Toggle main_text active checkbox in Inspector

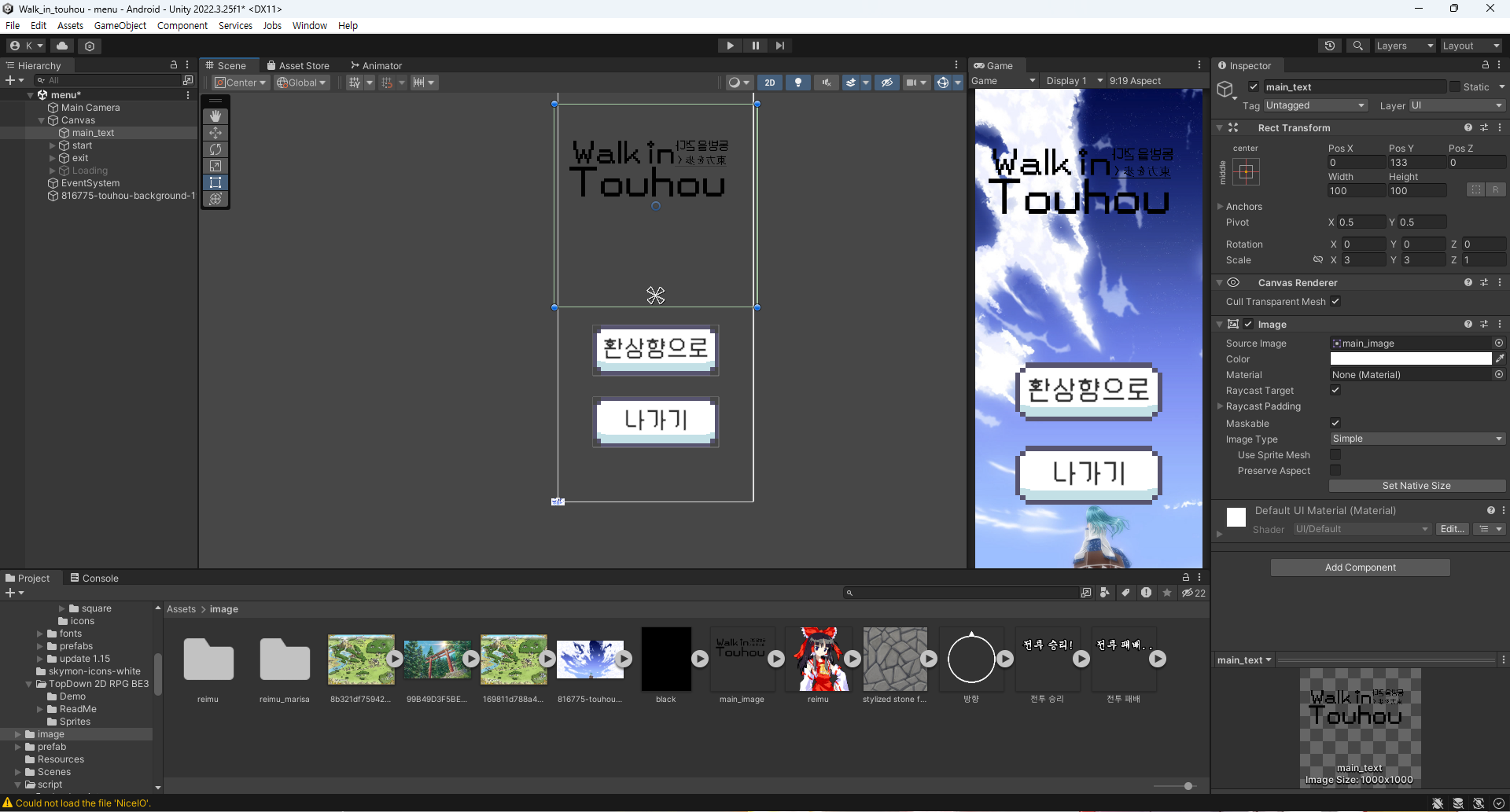tap(1254, 87)
